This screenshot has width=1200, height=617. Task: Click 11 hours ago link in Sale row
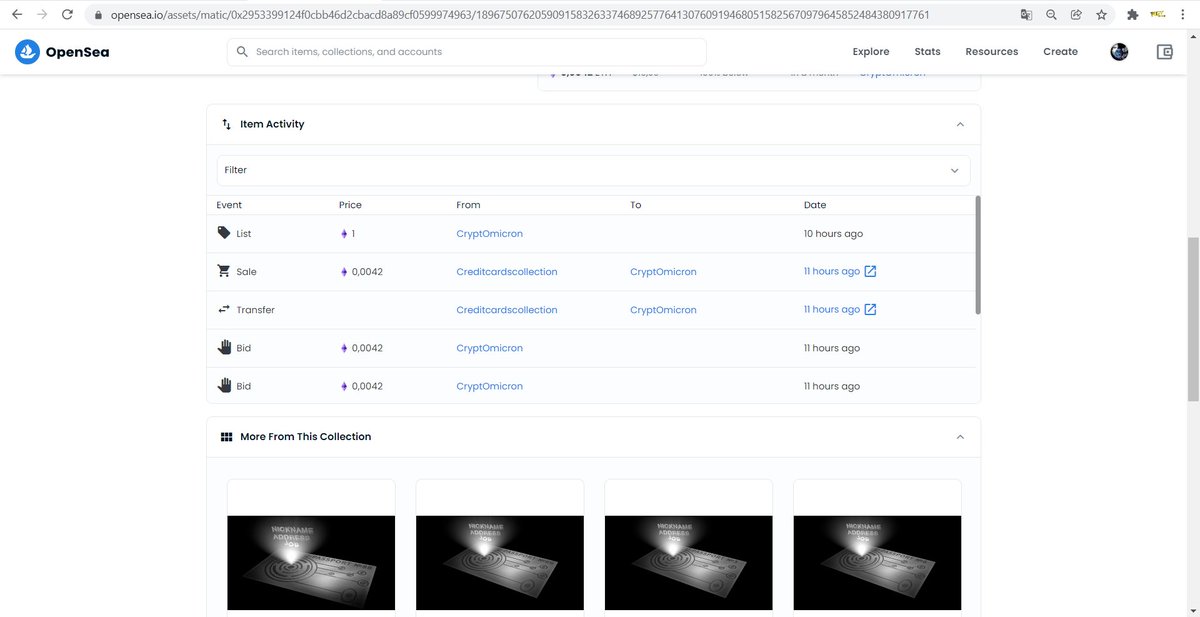click(x=832, y=271)
